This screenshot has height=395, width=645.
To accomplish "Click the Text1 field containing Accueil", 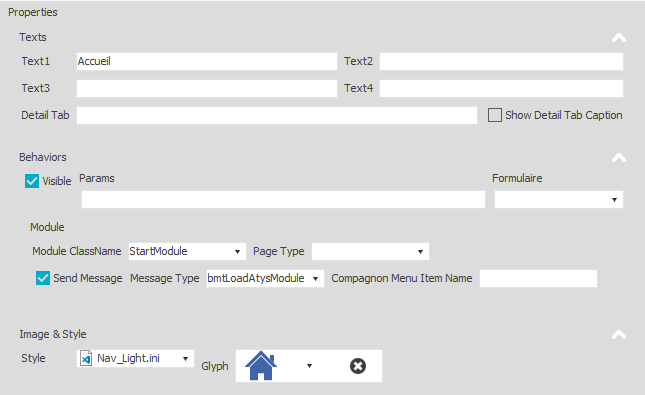I will (x=207, y=61).
